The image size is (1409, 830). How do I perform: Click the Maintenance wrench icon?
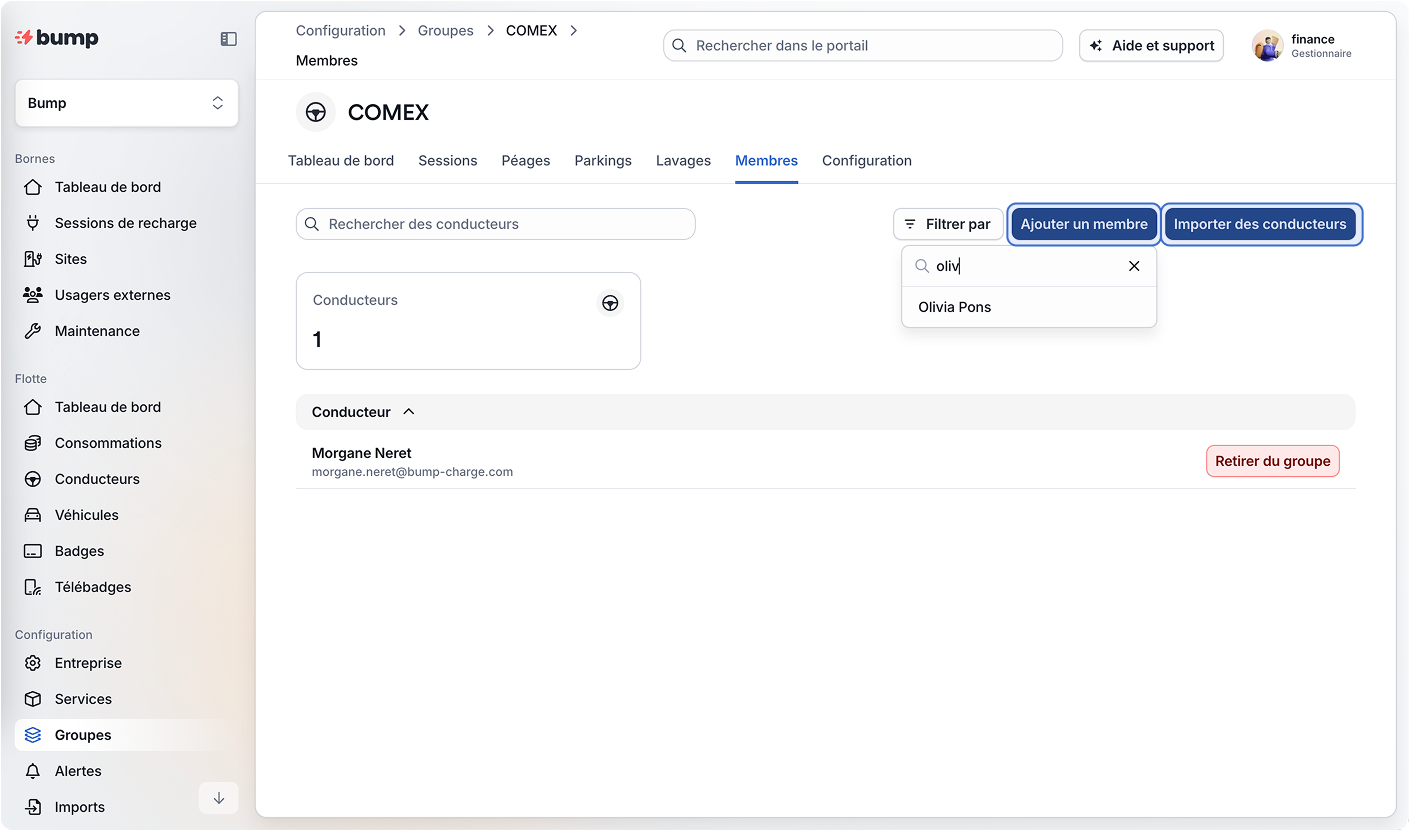point(33,331)
